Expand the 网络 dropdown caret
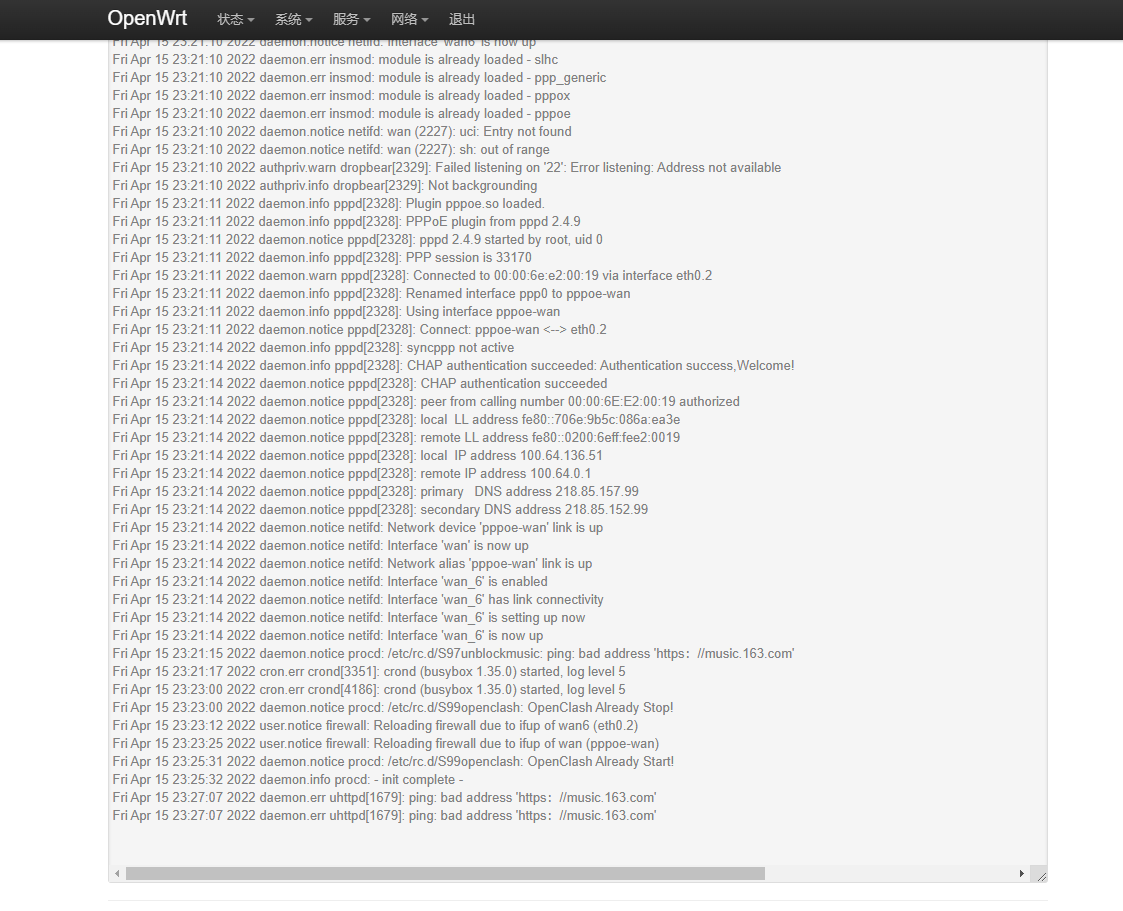Image resolution: width=1123 pixels, height=911 pixels. [425, 20]
